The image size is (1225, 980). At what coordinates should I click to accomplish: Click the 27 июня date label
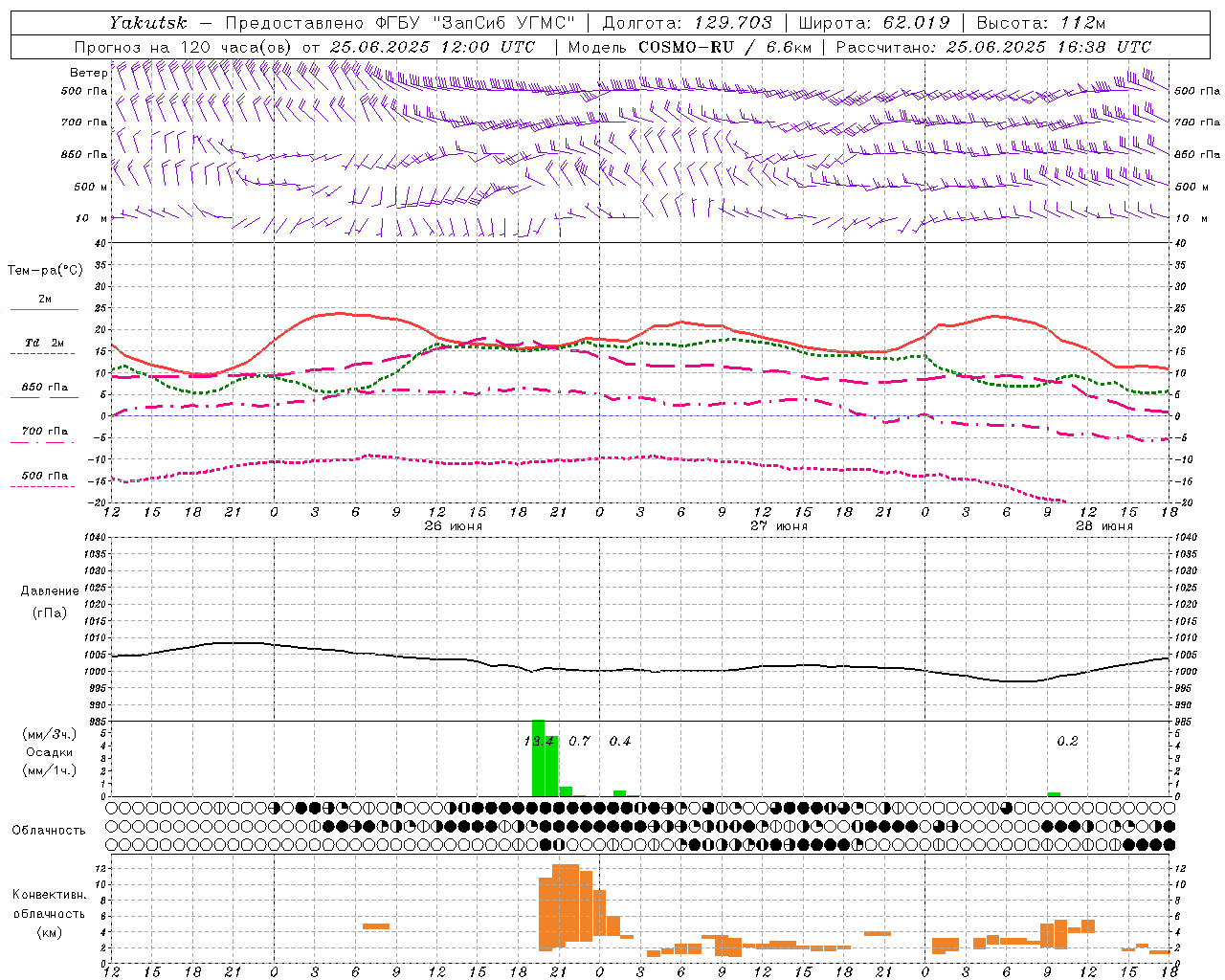coord(778,526)
